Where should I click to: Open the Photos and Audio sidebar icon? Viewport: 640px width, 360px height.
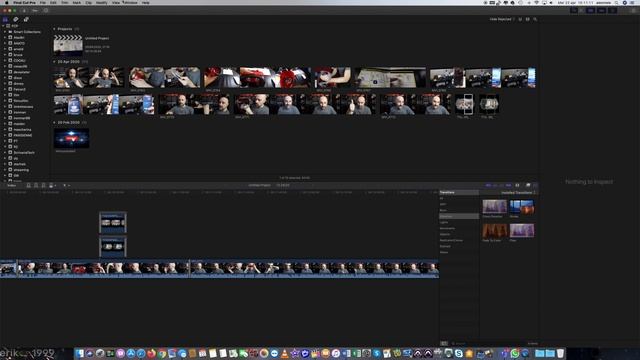click(16, 19)
